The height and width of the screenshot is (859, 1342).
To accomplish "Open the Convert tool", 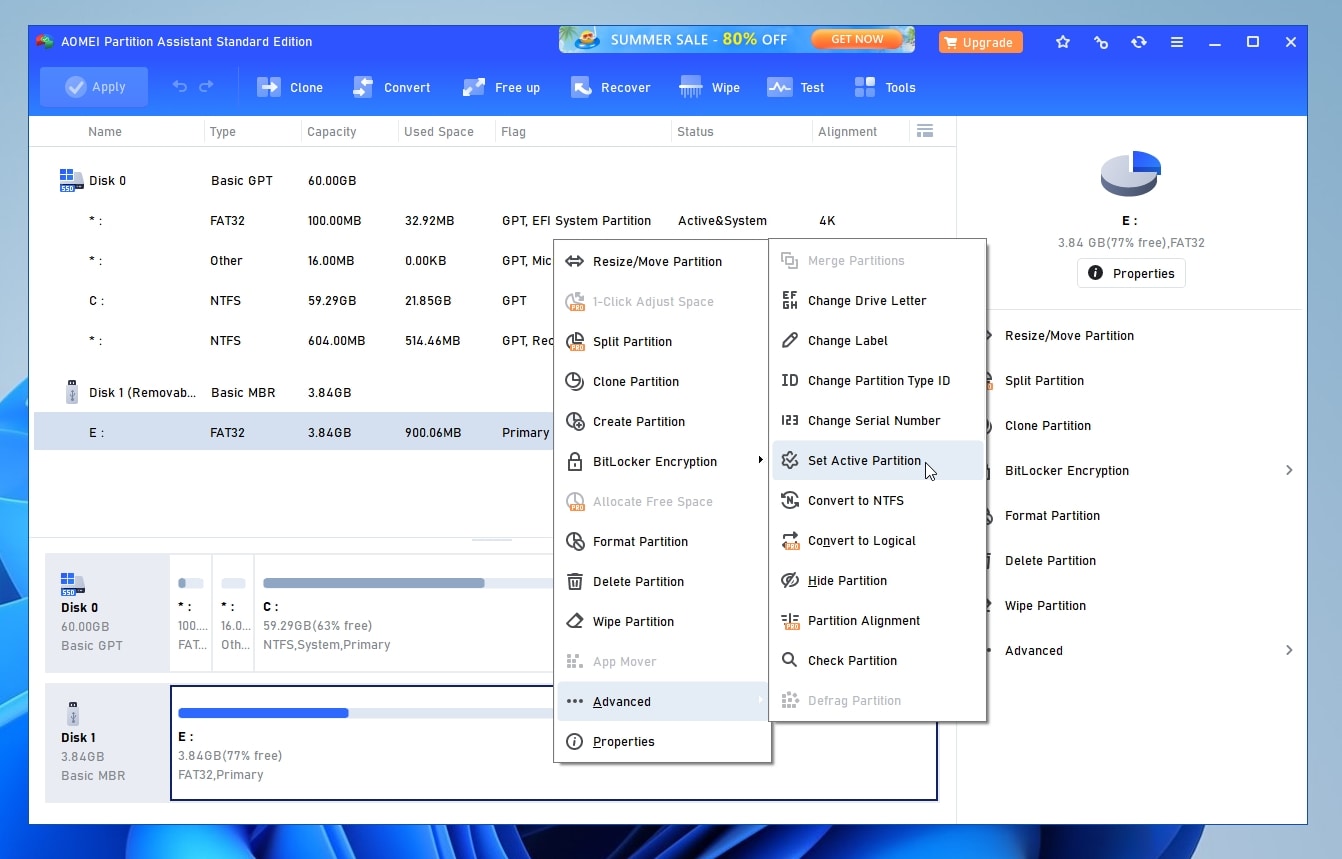I will 391,87.
